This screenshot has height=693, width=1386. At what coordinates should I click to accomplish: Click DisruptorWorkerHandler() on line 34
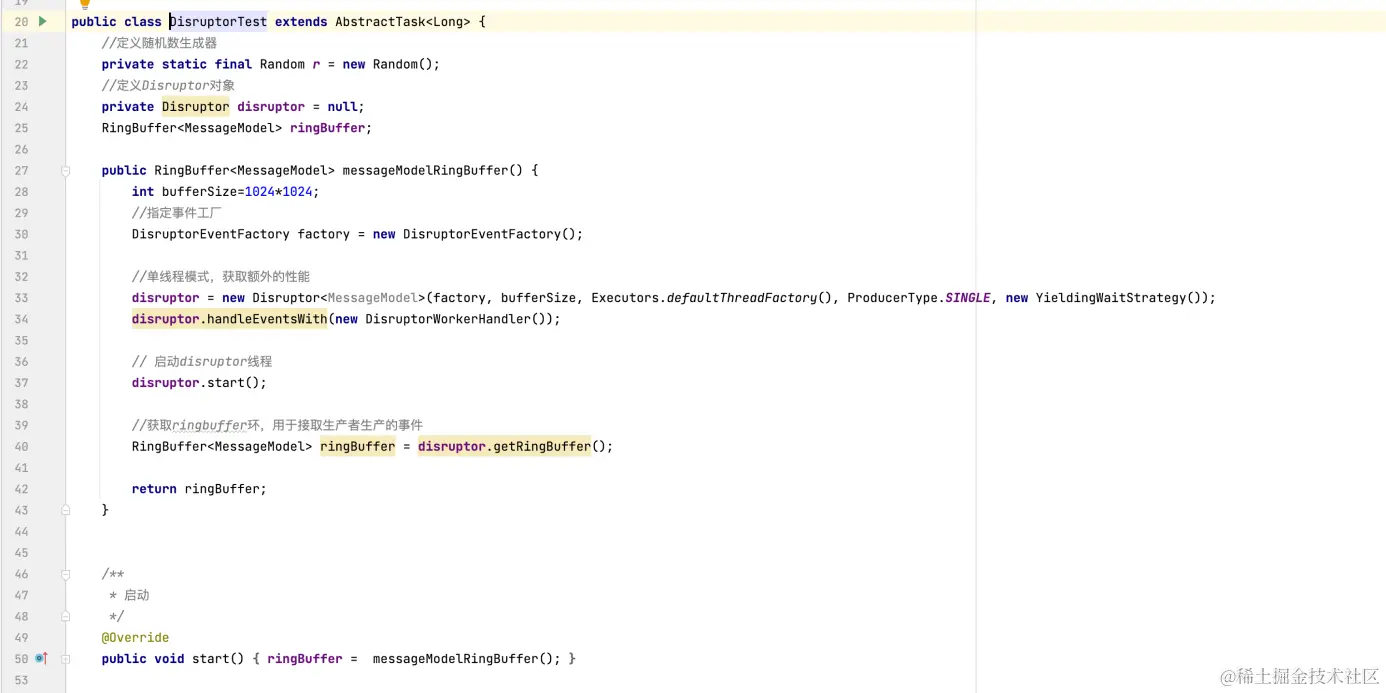point(455,319)
